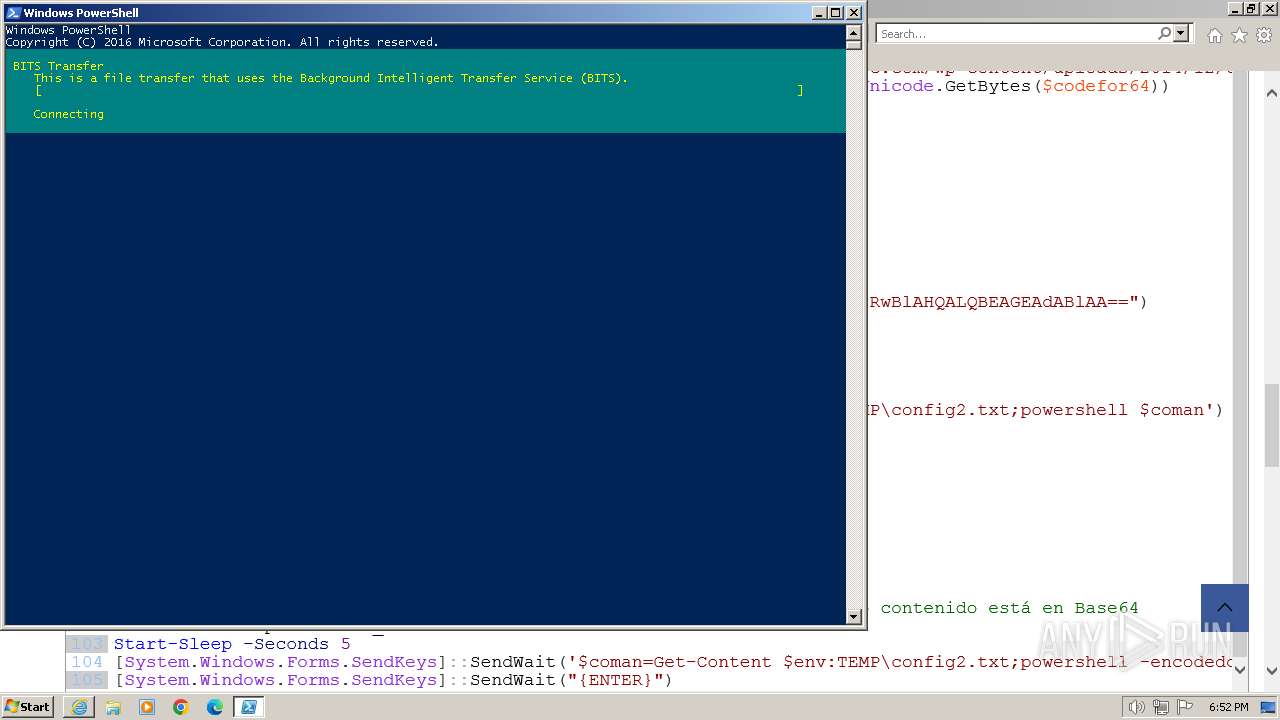Minimize the Internet Explorer window
Screen dimensions: 1280x720
(x=1233, y=8)
